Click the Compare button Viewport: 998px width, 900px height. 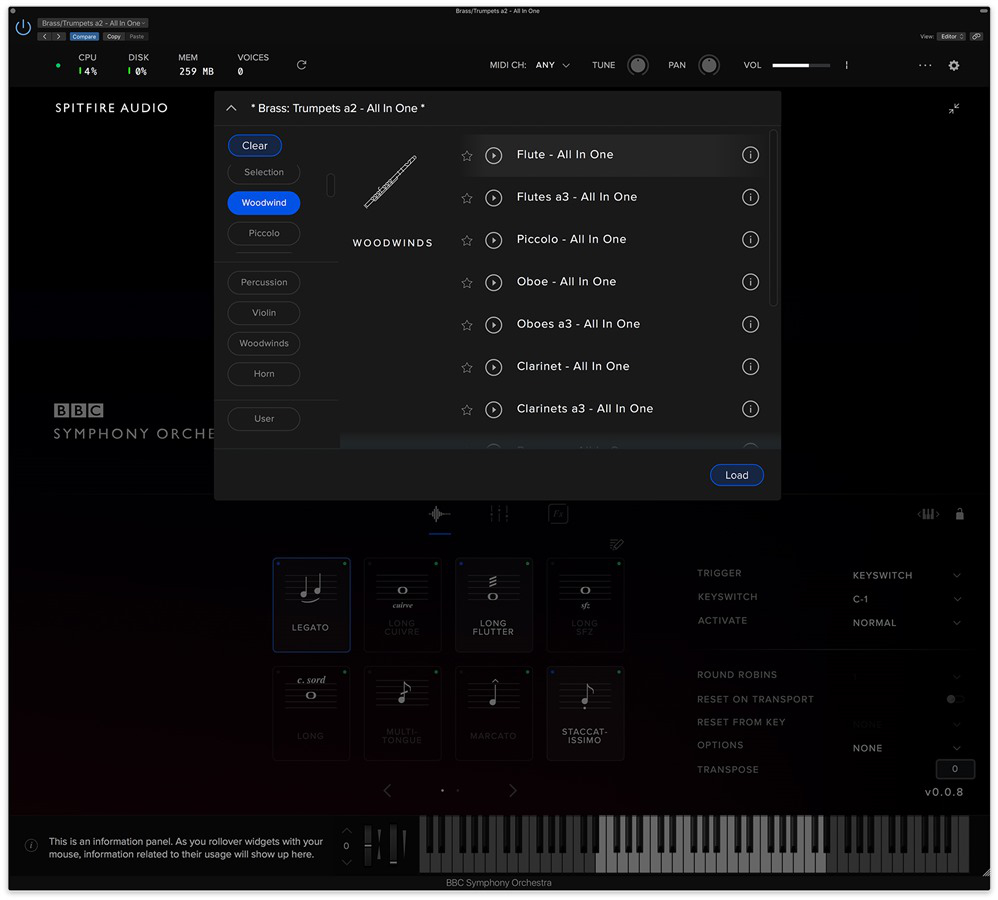tap(84, 37)
